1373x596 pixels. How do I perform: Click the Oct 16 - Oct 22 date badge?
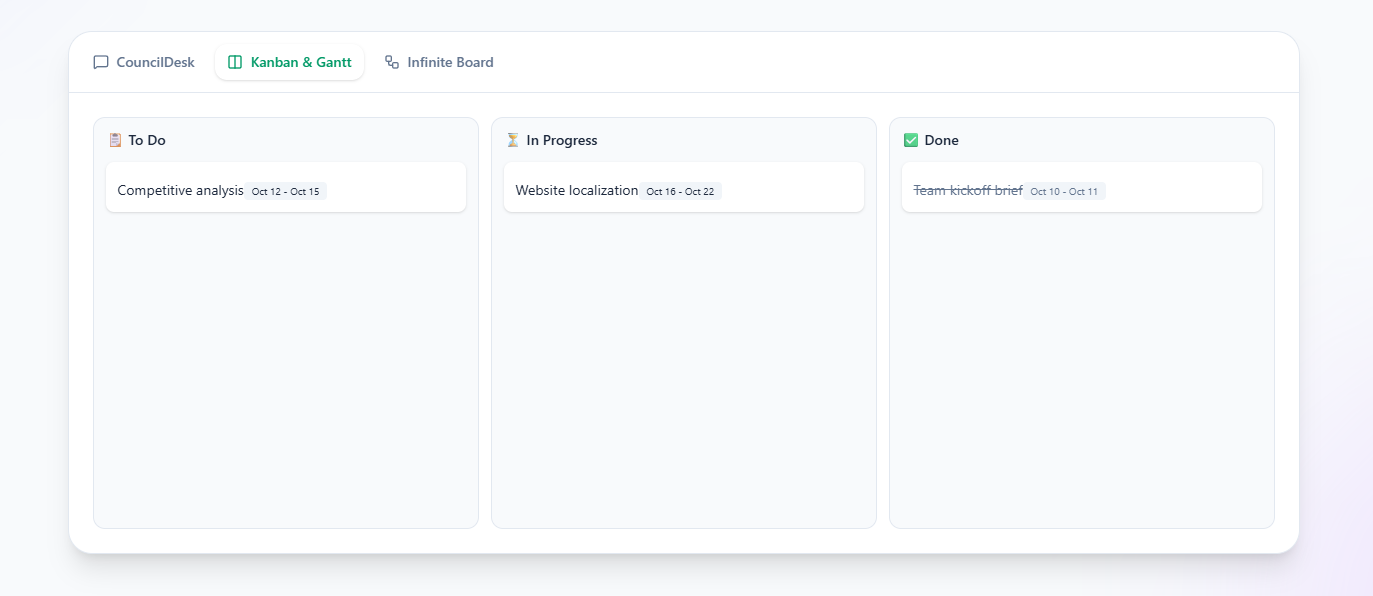coord(680,191)
